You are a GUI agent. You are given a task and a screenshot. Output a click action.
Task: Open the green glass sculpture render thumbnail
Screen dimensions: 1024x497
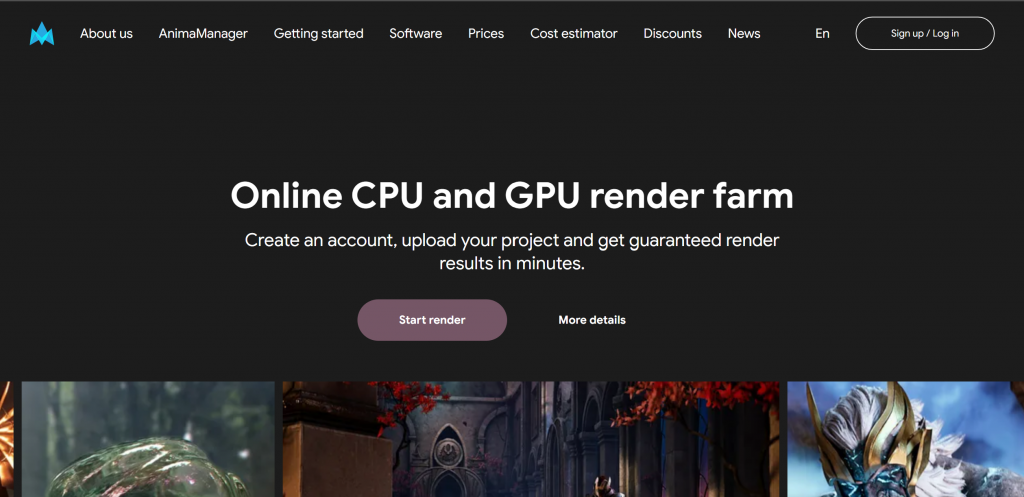pyautogui.click(x=148, y=440)
